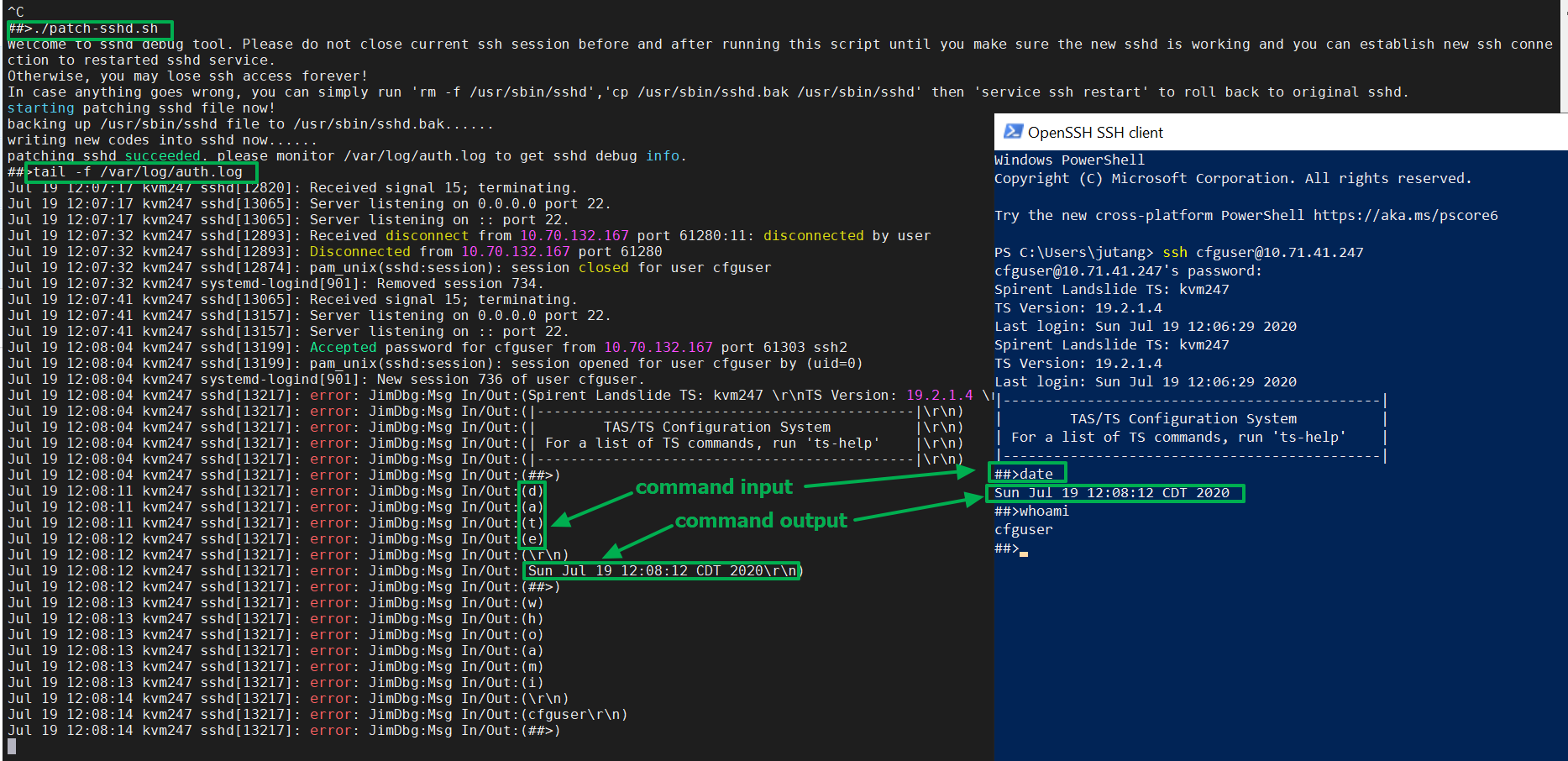Image resolution: width=1568 pixels, height=761 pixels.
Task: Click the PowerShell URL https://aka.ms/pscore6
Action: coord(1405,215)
